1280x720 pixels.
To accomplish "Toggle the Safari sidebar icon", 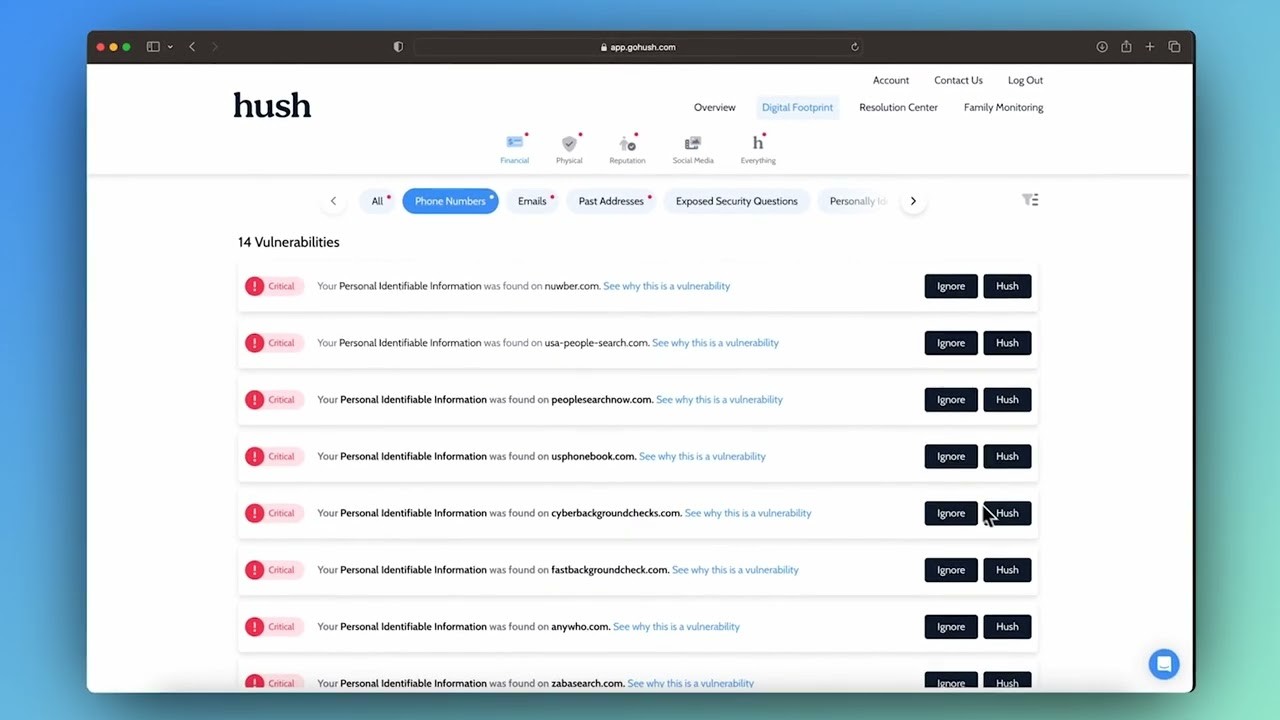I will pos(153,47).
